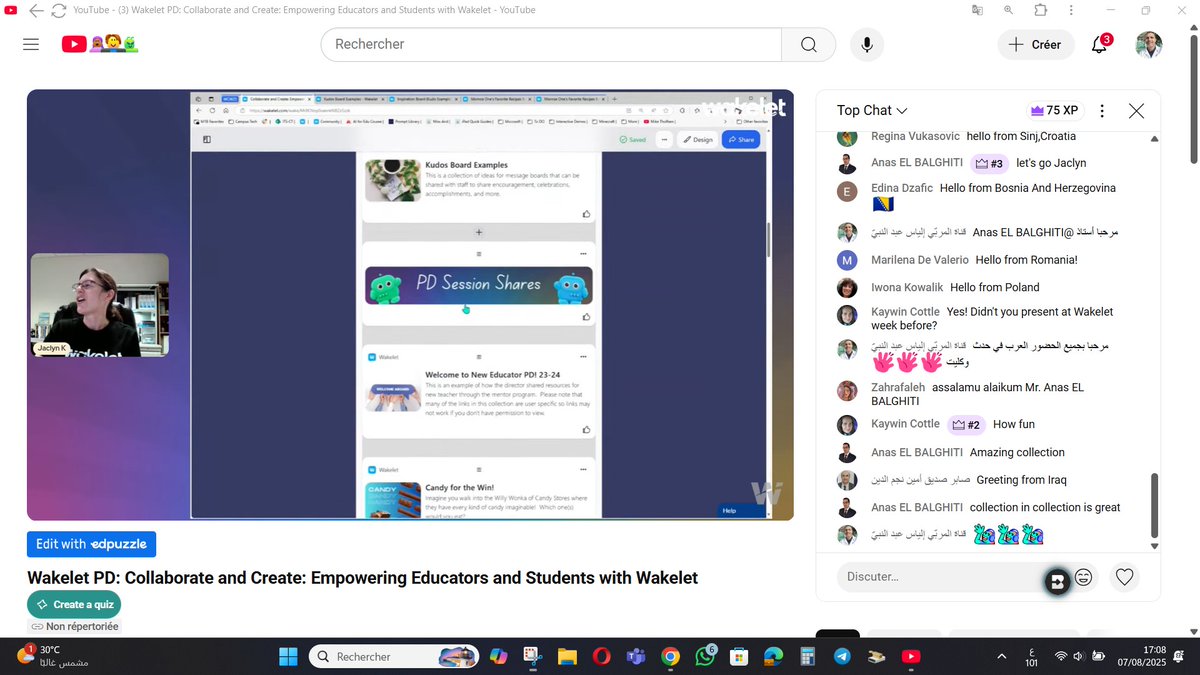The height and width of the screenshot is (675, 1200).
Task: Open the Windows Start menu
Action: (288, 657)
